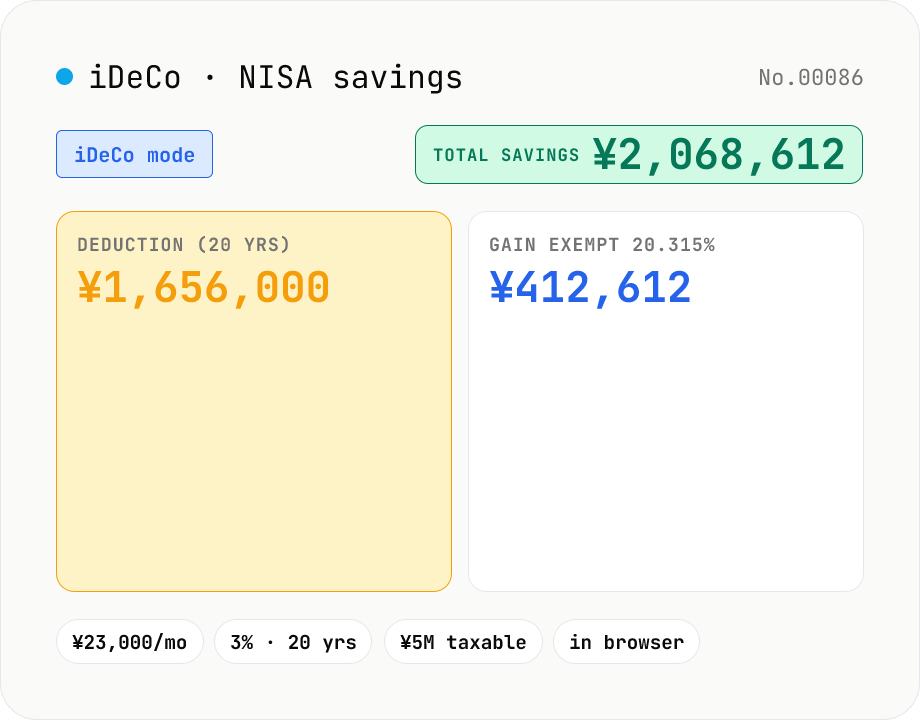This screenshot has height=720, width=920.
Task: Select the 'GAIN EXEMPT 20.315%' label
Action: tap(602, 245)
